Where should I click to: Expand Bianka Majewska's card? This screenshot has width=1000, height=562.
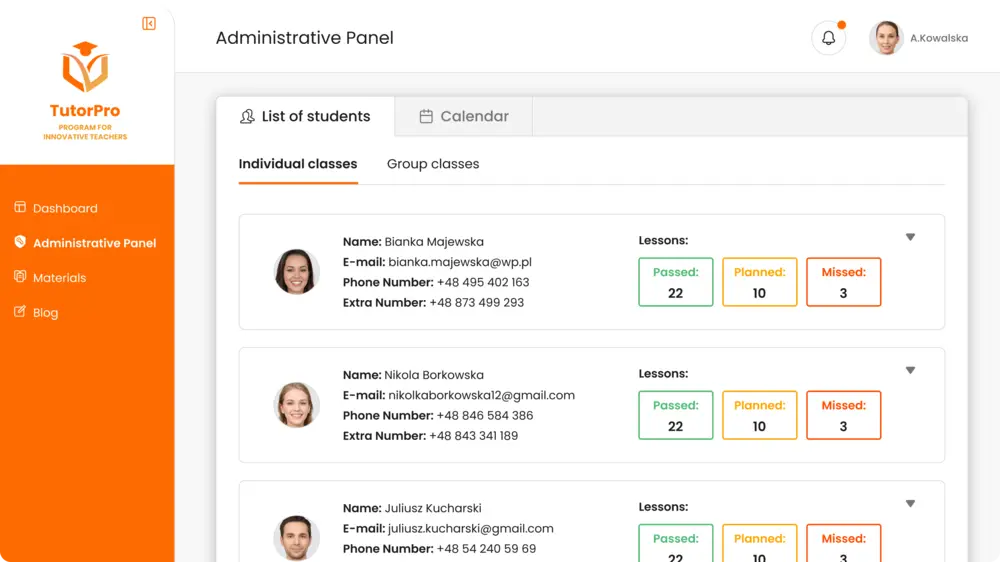910,237
